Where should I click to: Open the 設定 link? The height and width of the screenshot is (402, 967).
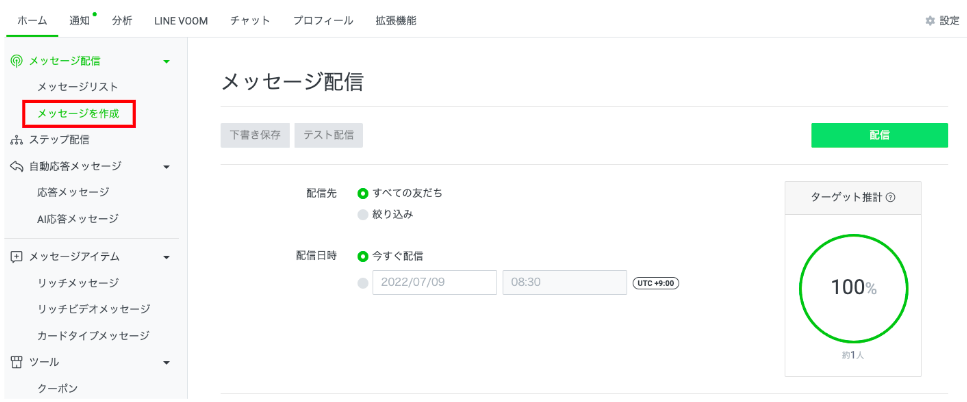pos(949,21)
